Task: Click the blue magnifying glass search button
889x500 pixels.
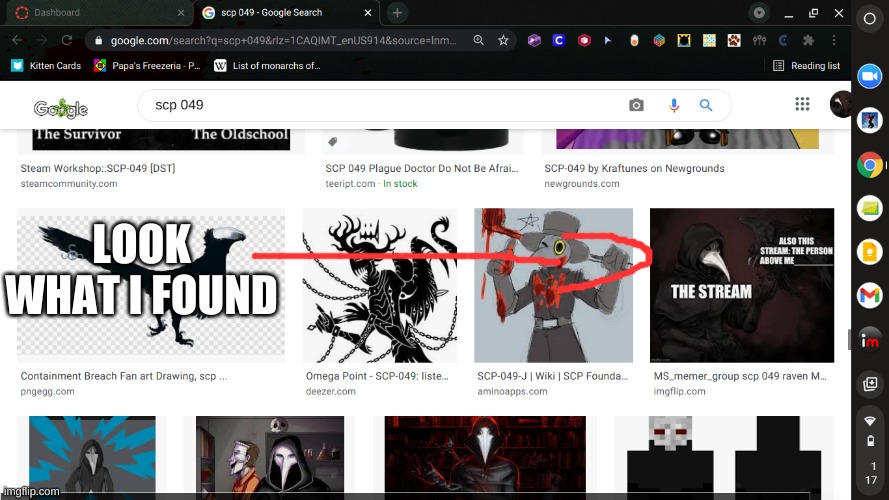Action: (706, 105)
